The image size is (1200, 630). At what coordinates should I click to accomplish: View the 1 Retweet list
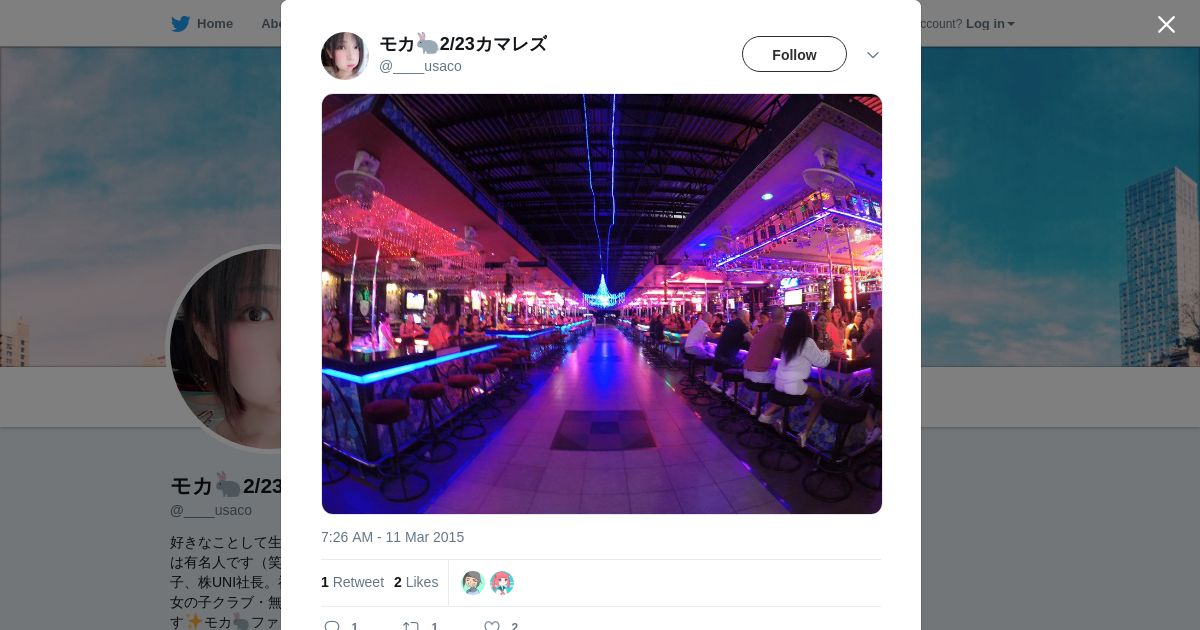[x=352, y=582]
